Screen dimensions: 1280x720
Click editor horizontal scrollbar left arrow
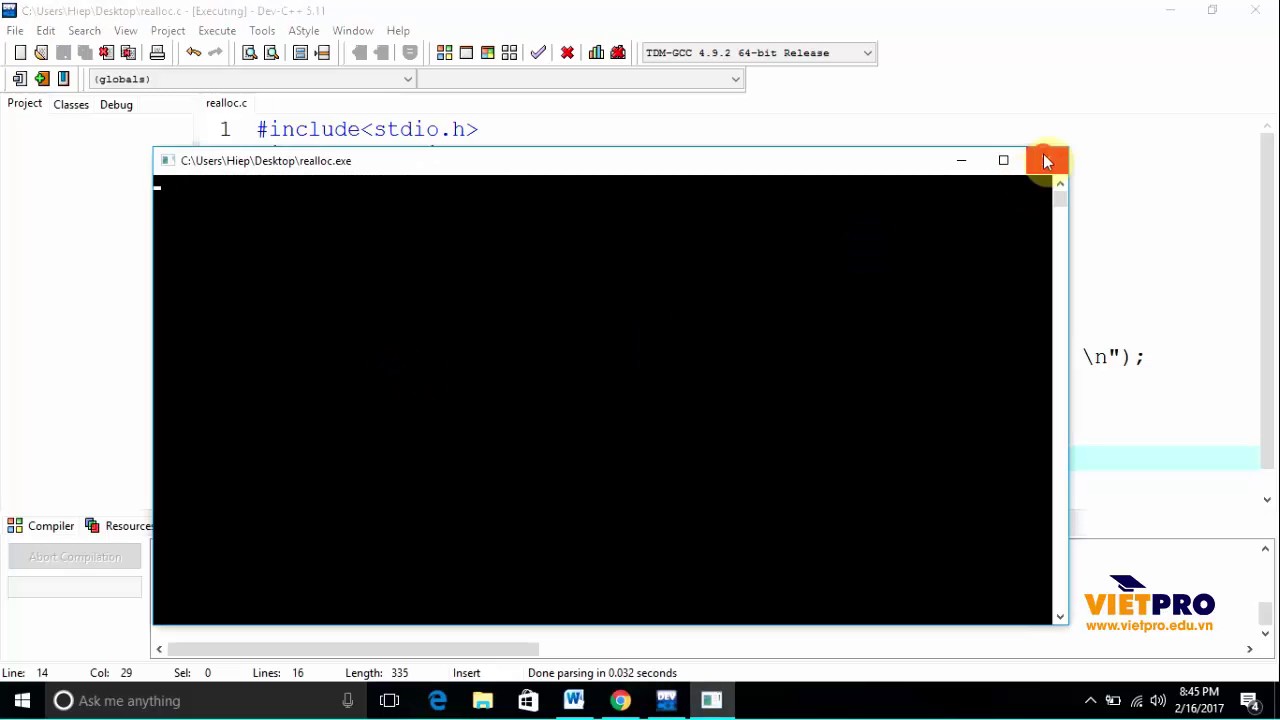[159, 649]
